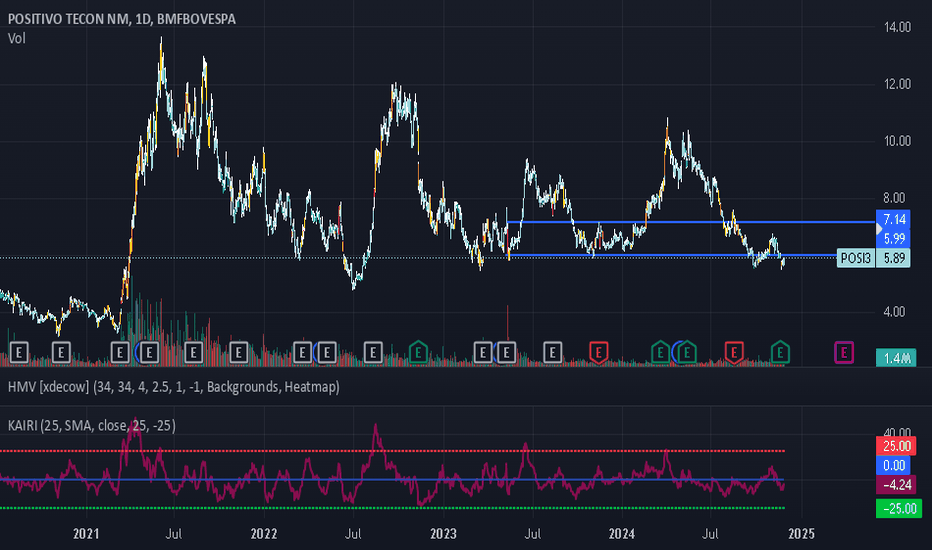932x550 pixels.
Task: Click the 8.00 price axis label
Action: pos(894,198)
